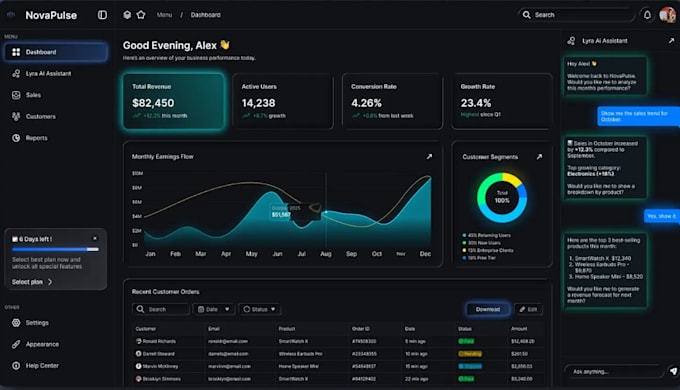This screenshot has width=680, height=390.
Task: Click the Edit button with pencil
Action: click(x=528, y=309)
